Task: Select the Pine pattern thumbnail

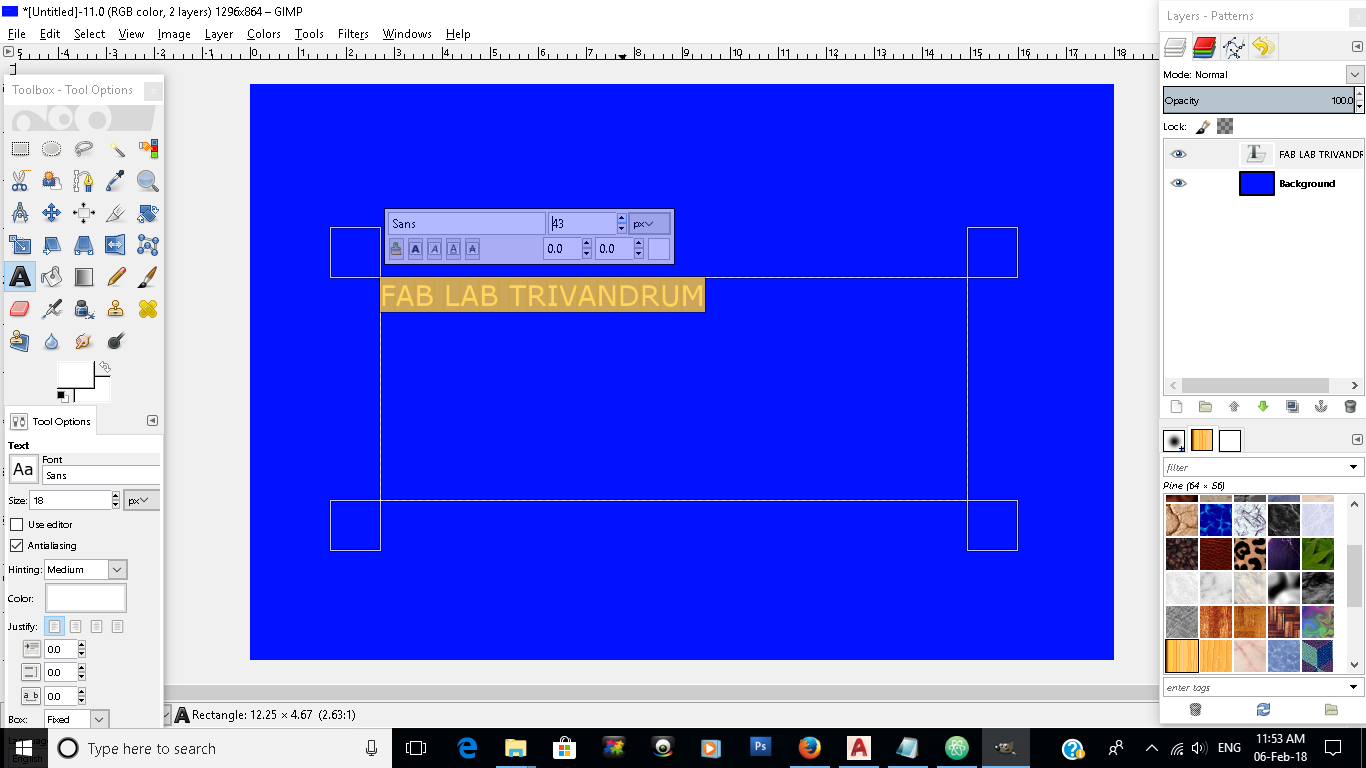Action: click(x=1182, y=656)
